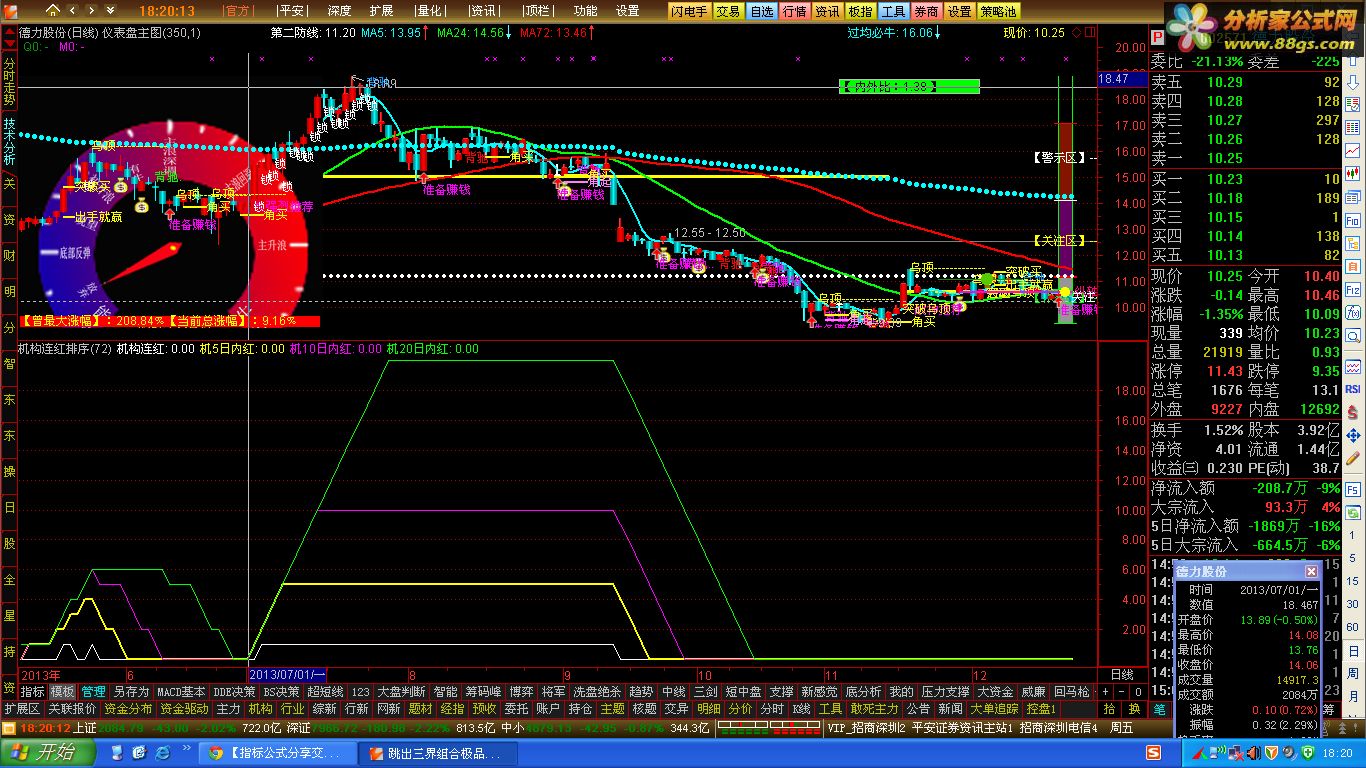Select the 周 period in right sidebar
Screen dimensions: 1366x768
pyautogui.click(x=1354, y=673)
